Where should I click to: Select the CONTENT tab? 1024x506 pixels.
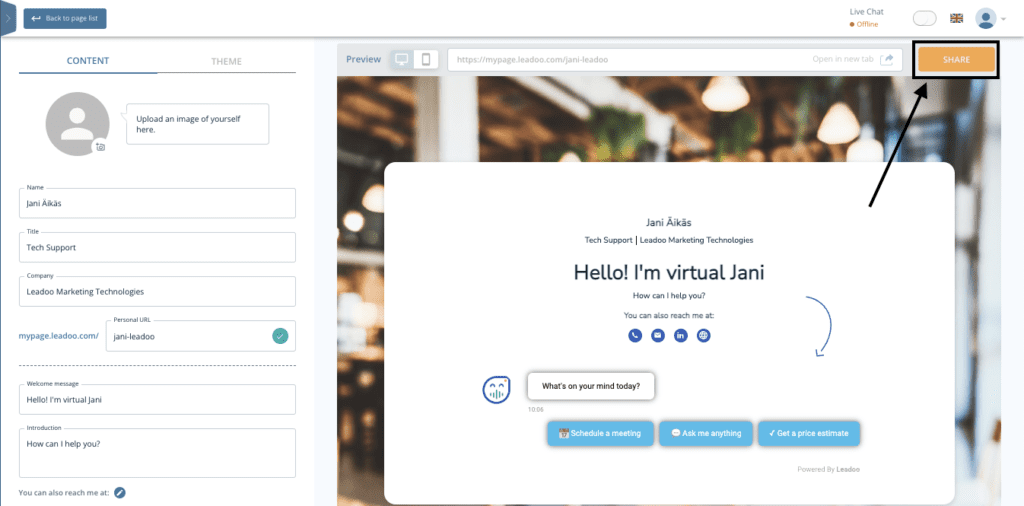88,61
